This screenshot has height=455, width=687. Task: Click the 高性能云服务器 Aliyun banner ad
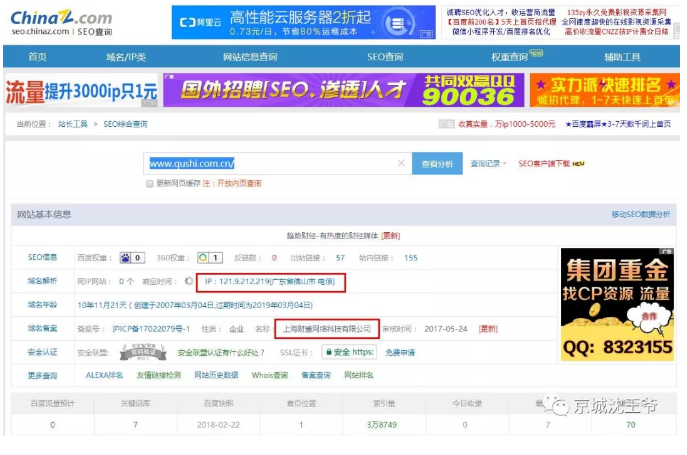click(304, 22)
